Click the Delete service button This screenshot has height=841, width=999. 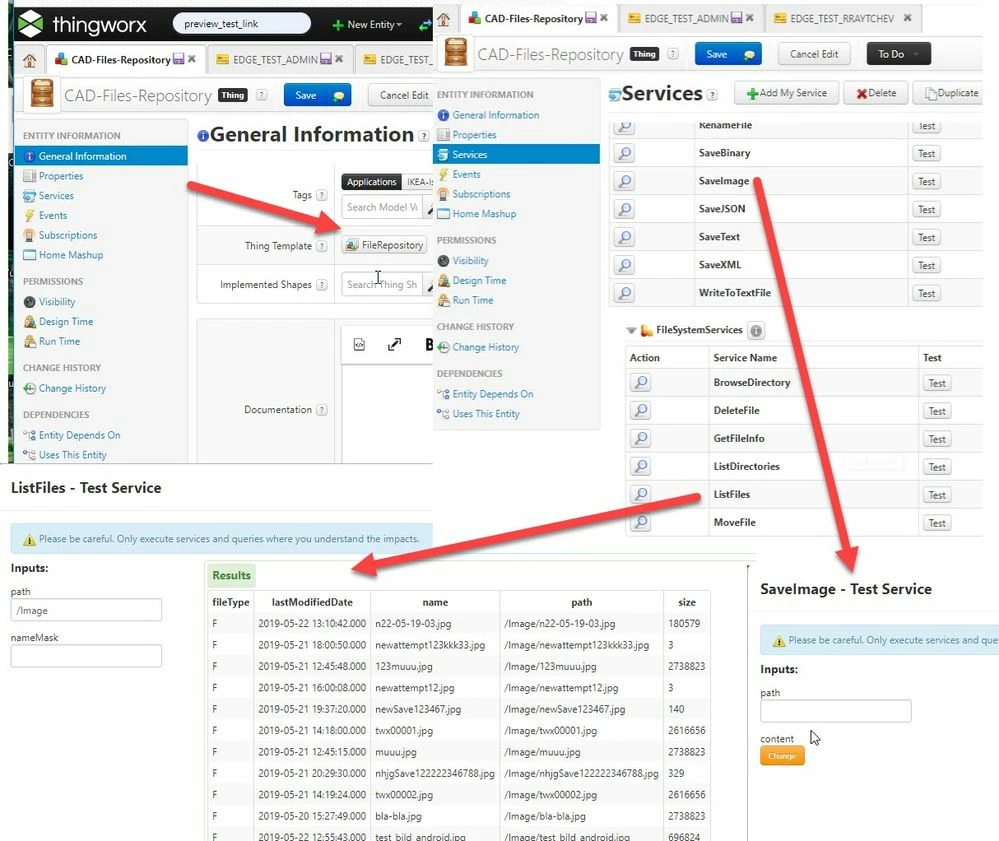tap(876, 93)
